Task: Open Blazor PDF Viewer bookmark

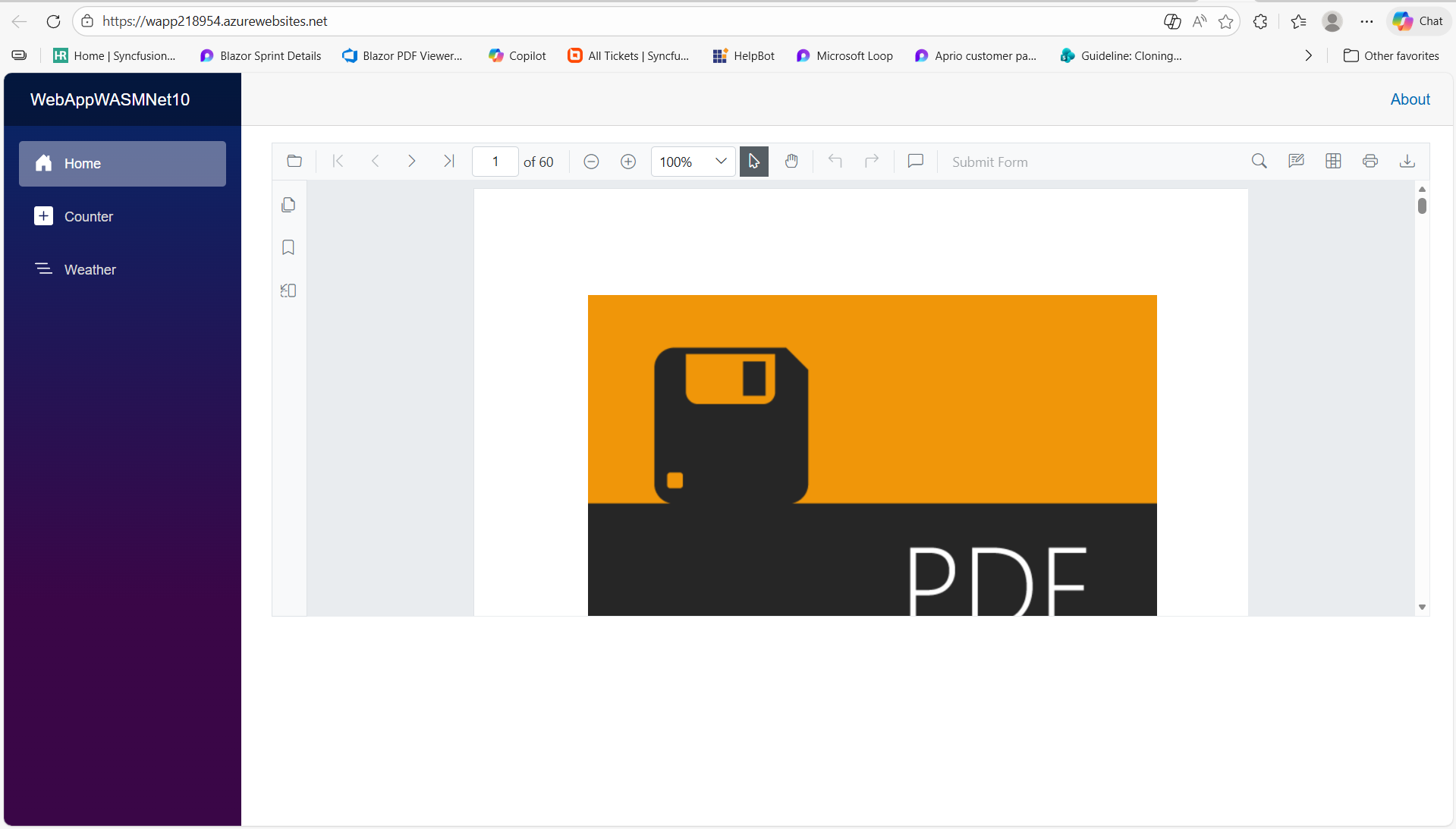Action: click(402, 56)
